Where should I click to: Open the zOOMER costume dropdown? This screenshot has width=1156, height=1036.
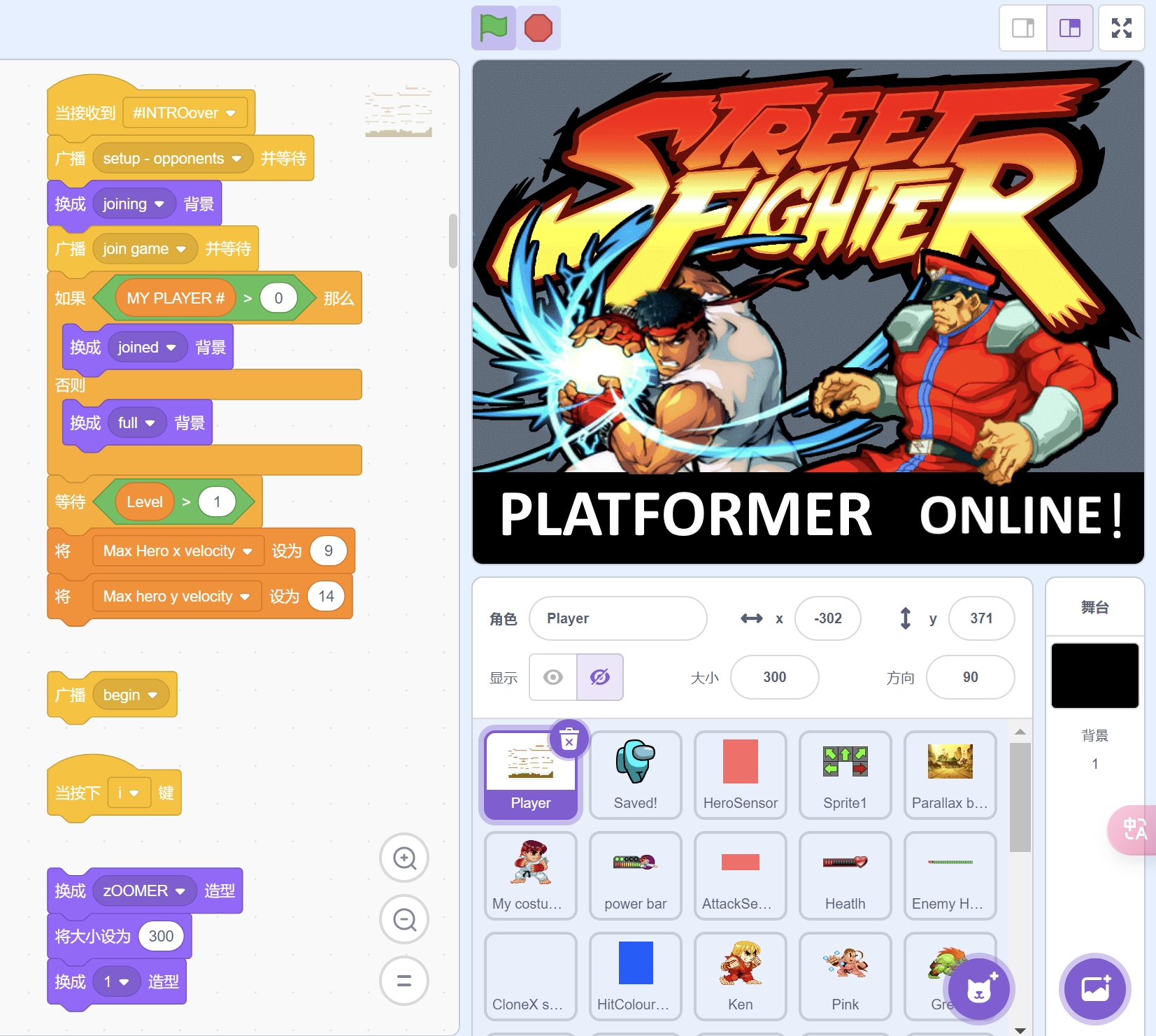click(144, 891)
